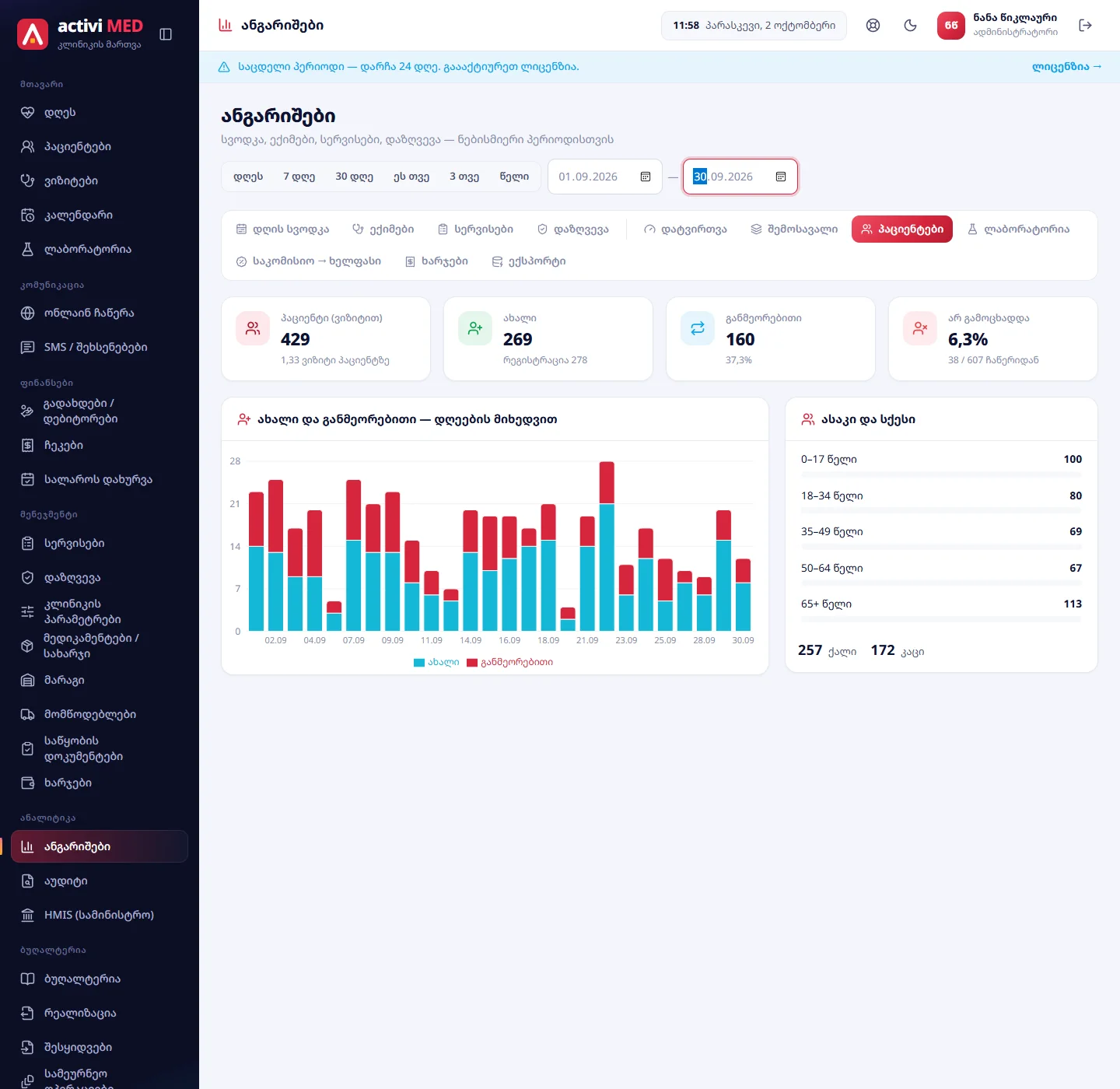Open the საკომისიო → ხელფასი tab
This screenshot has width=1120, height=1089.
pos(309,261)
